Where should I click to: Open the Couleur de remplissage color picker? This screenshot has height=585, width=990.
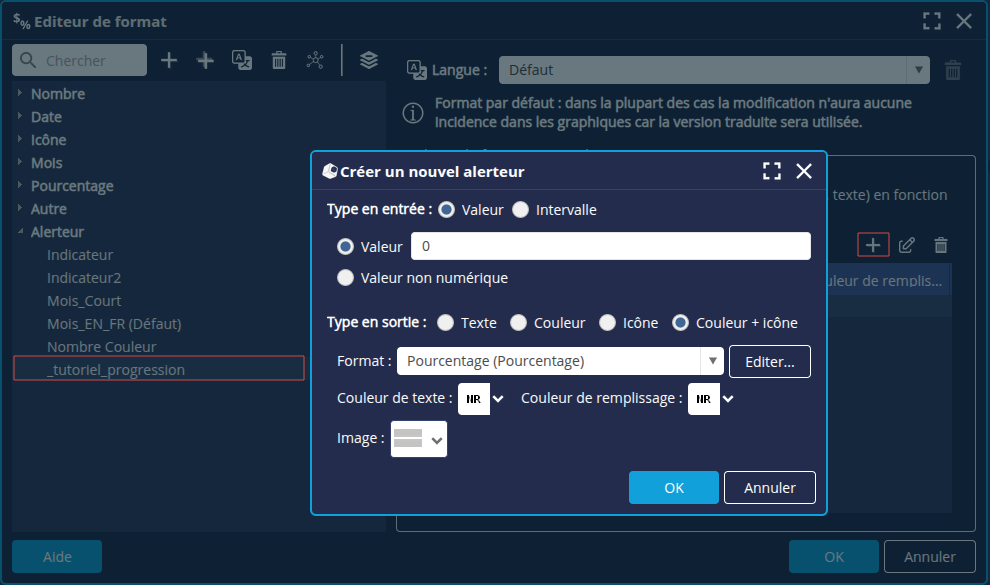[711, 398]
